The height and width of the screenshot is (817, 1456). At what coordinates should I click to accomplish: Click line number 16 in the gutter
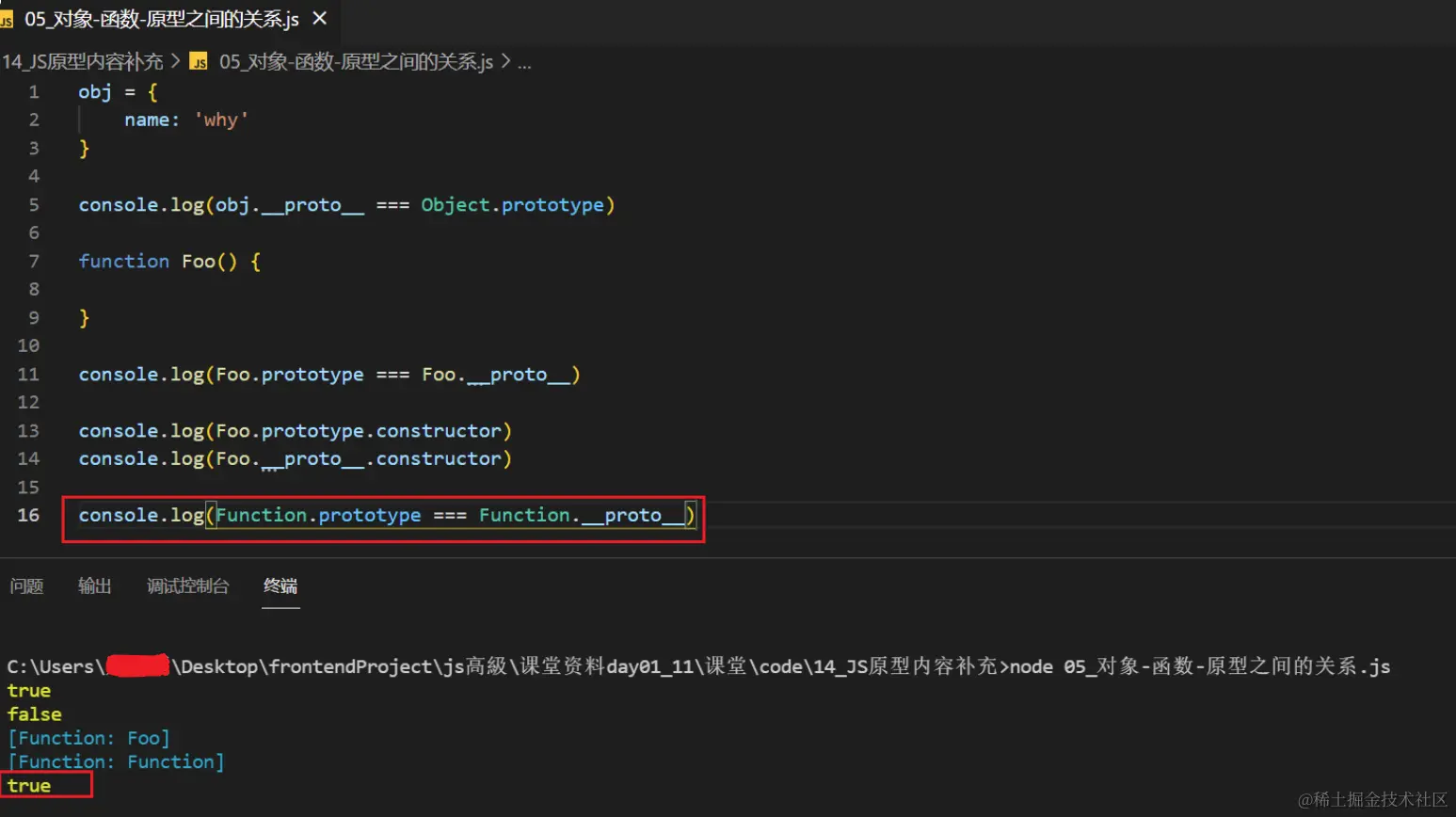pos(28,516)
